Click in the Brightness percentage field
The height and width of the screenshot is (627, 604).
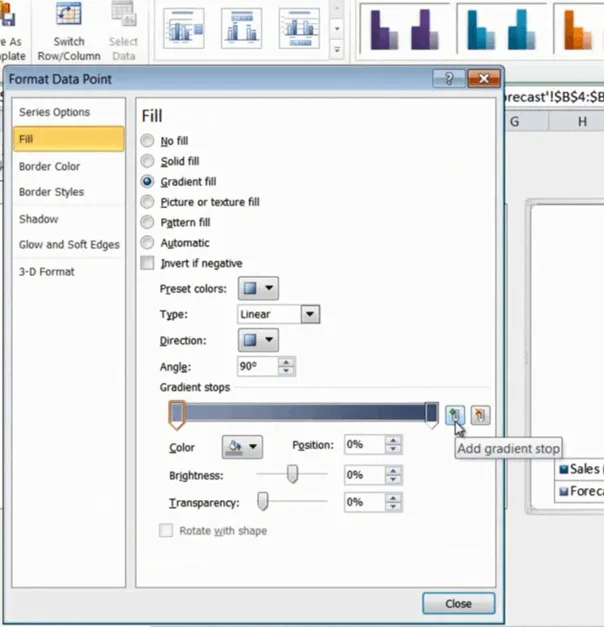[x=365, y=475]
